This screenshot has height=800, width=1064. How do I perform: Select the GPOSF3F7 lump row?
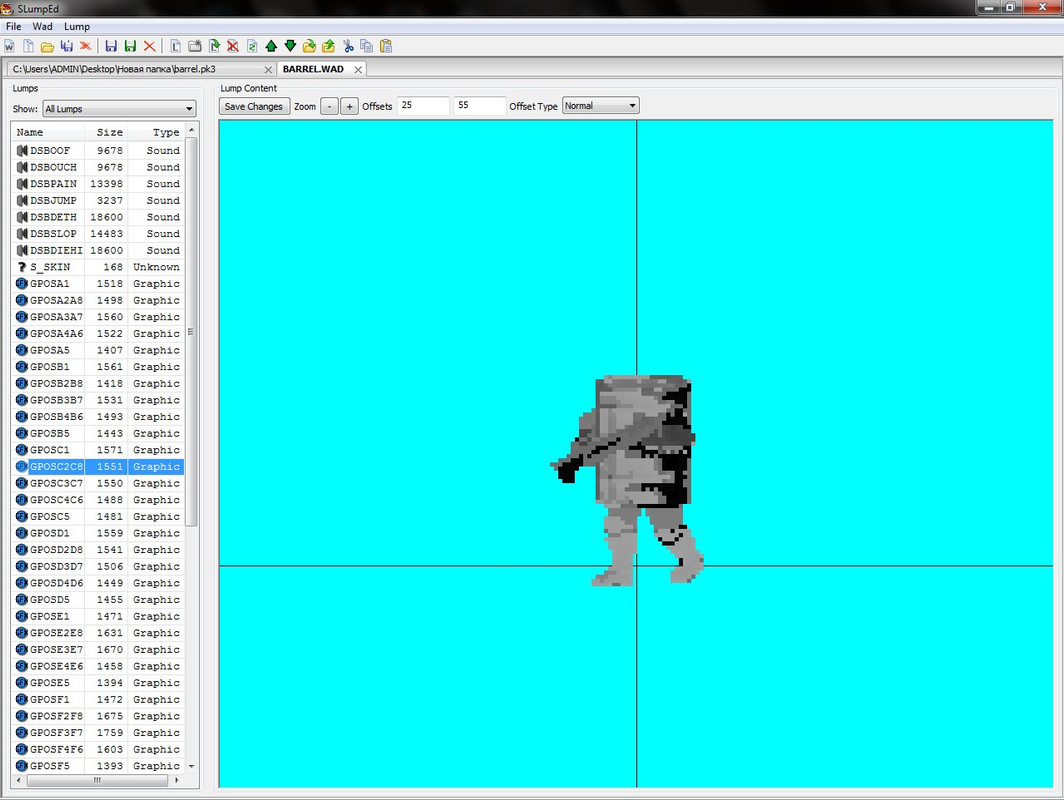pyautogui.click(x=98, y=732)
